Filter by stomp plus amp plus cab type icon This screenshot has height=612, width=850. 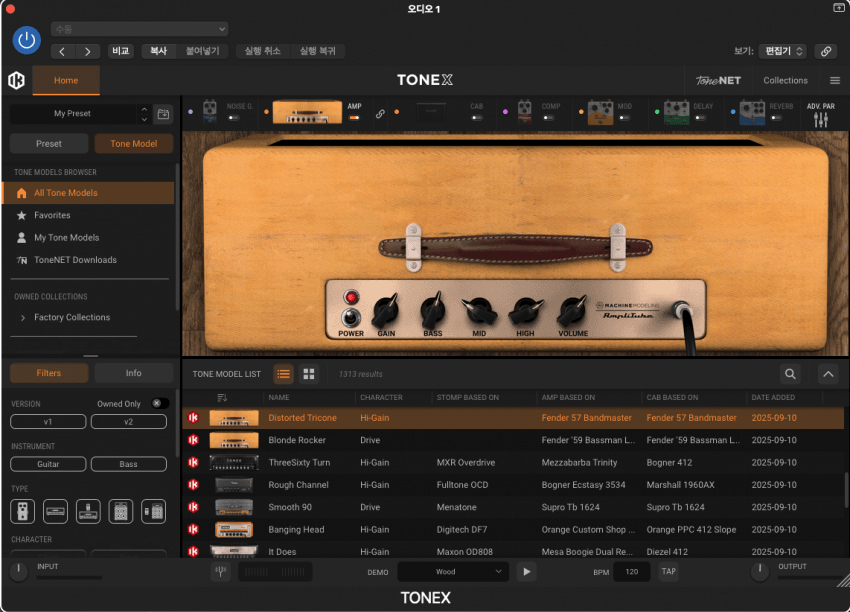point(153,511)
